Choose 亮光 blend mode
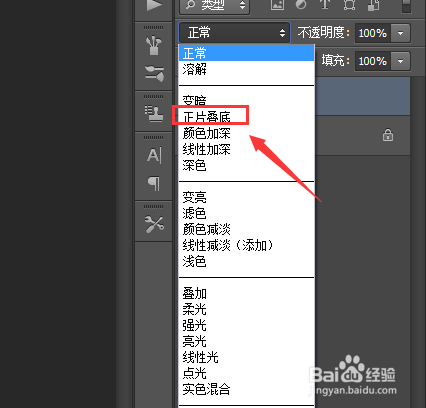Image resolution: width=426 pixels, height=408 pixels. pyautogui.click(x=247, y=341)
